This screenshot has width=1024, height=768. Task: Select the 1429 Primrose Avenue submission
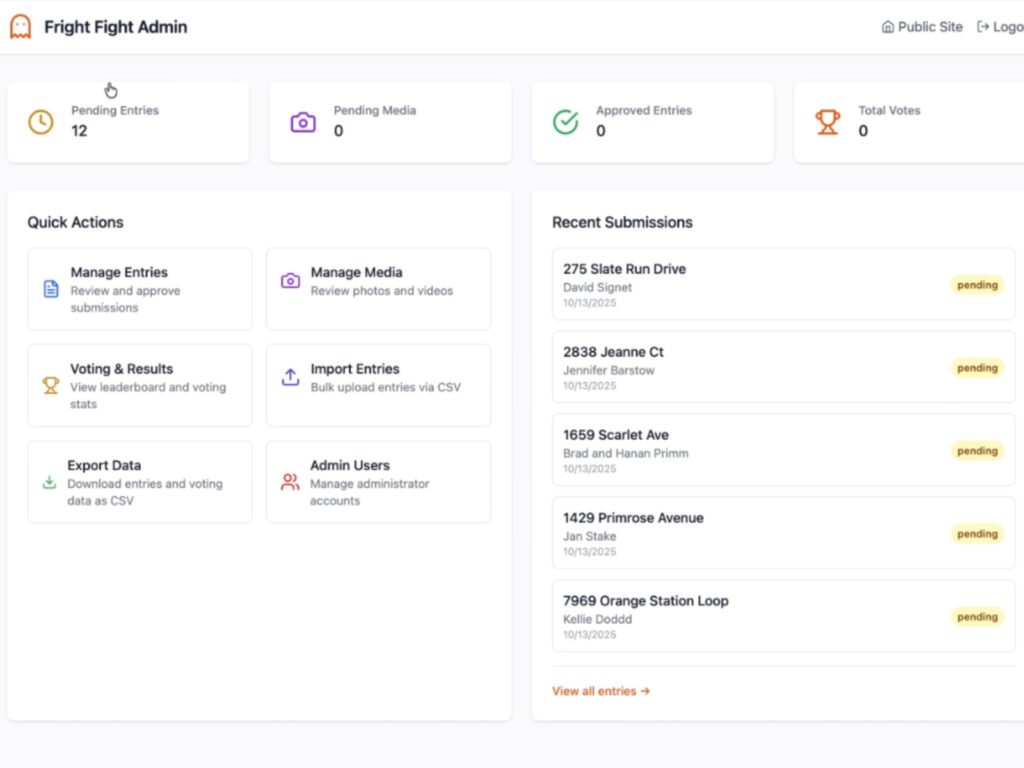click(783, 533)
